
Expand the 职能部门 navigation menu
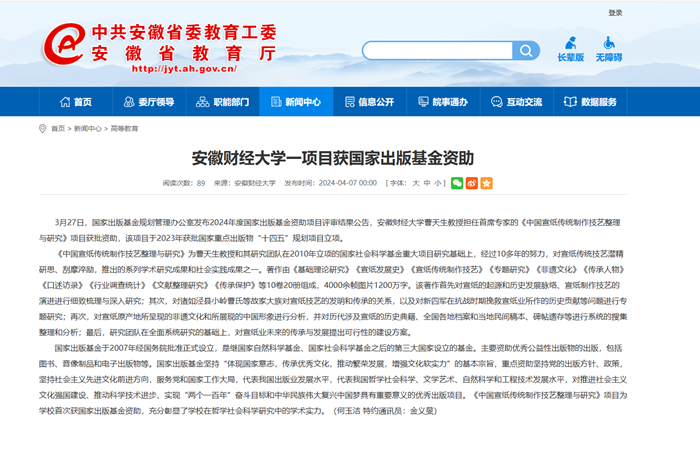[223, 102]
